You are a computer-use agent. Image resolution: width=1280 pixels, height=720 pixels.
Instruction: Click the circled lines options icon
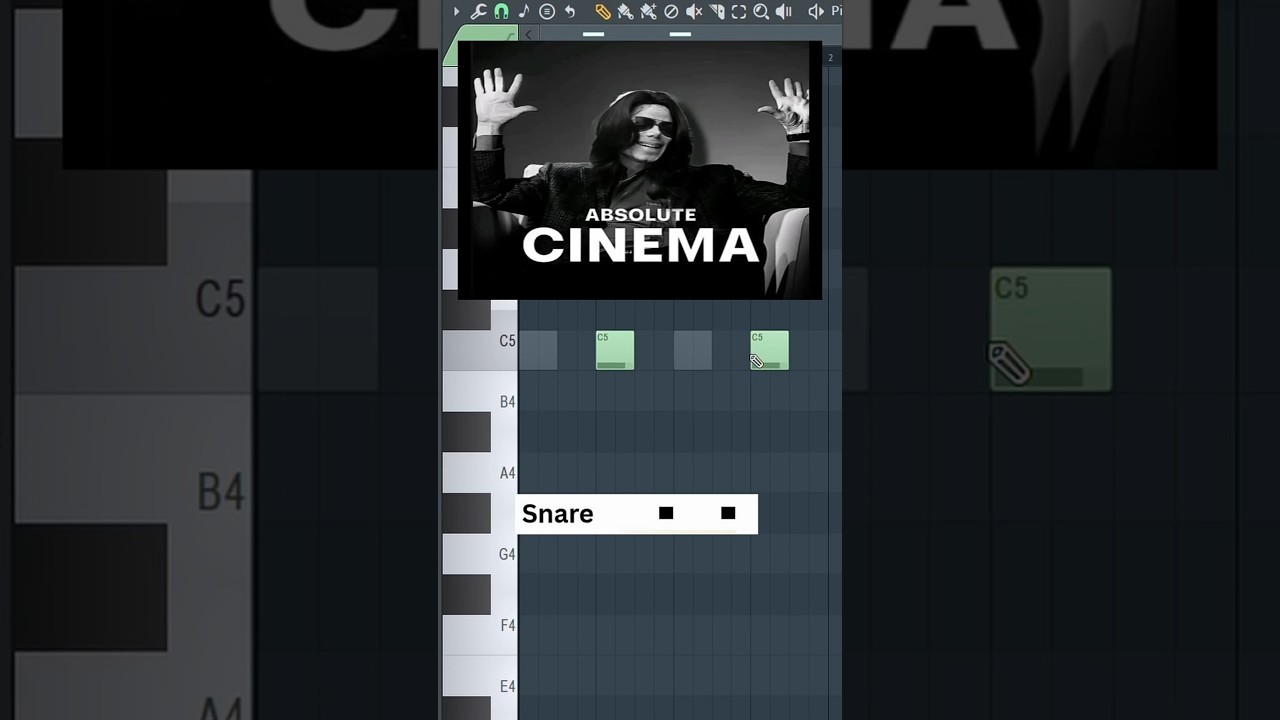coord(547,12)
